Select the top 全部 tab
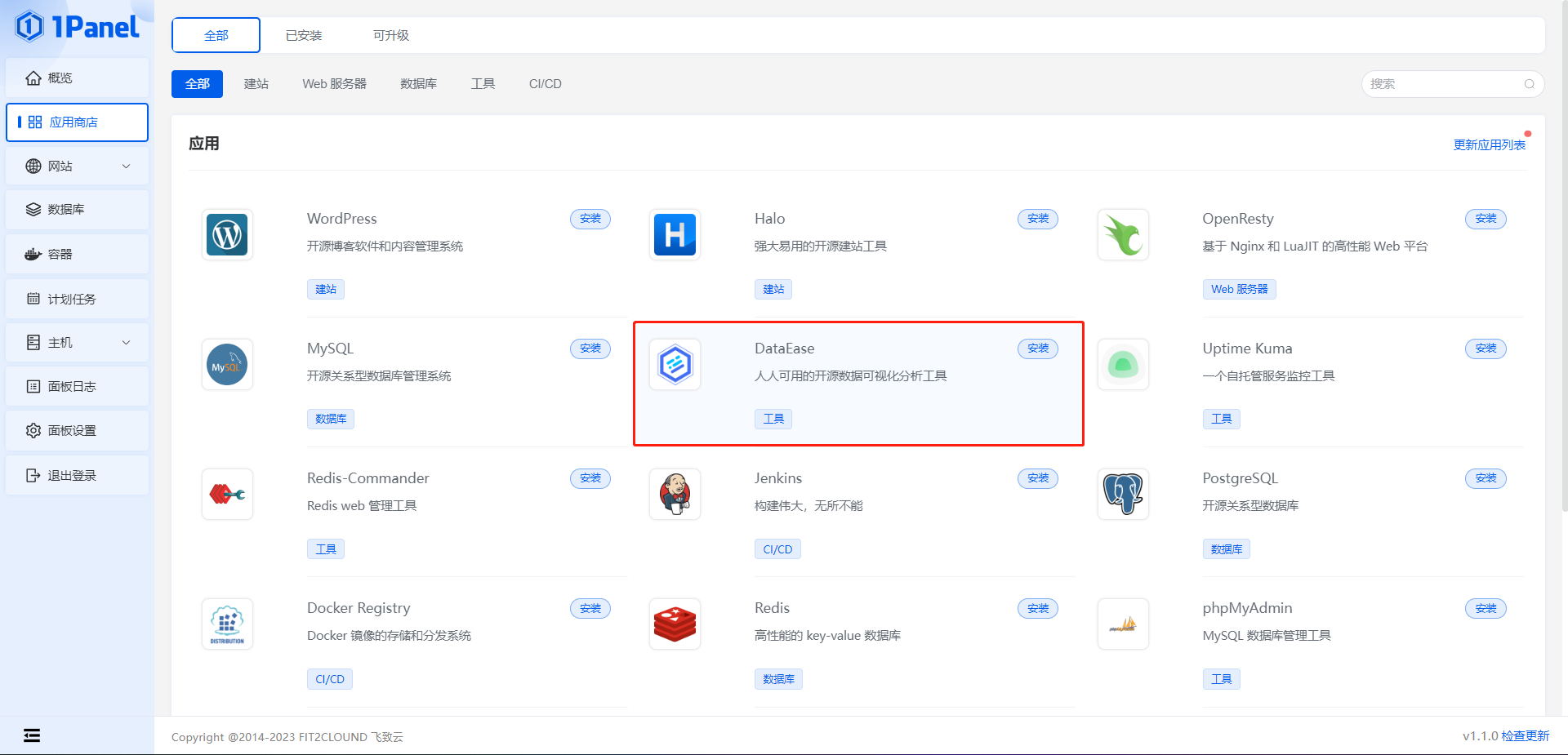The width and height of the screenshot is (1568, 755). coord(216,35)
